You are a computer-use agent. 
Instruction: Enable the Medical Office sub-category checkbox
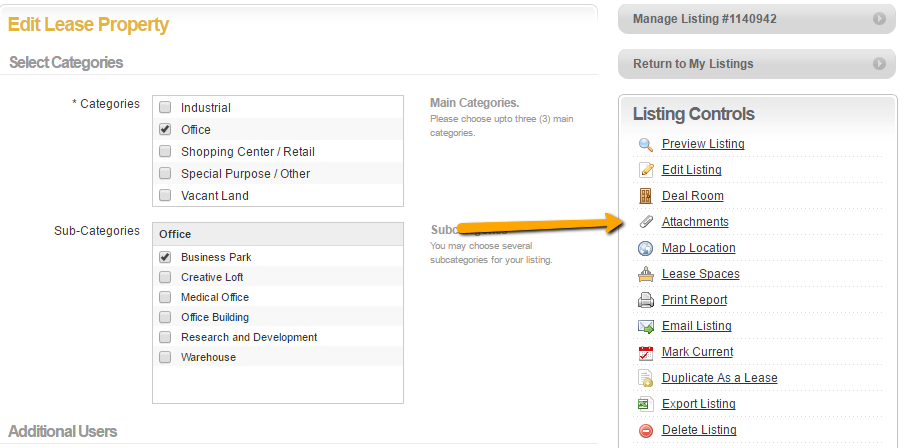[165, 297]
